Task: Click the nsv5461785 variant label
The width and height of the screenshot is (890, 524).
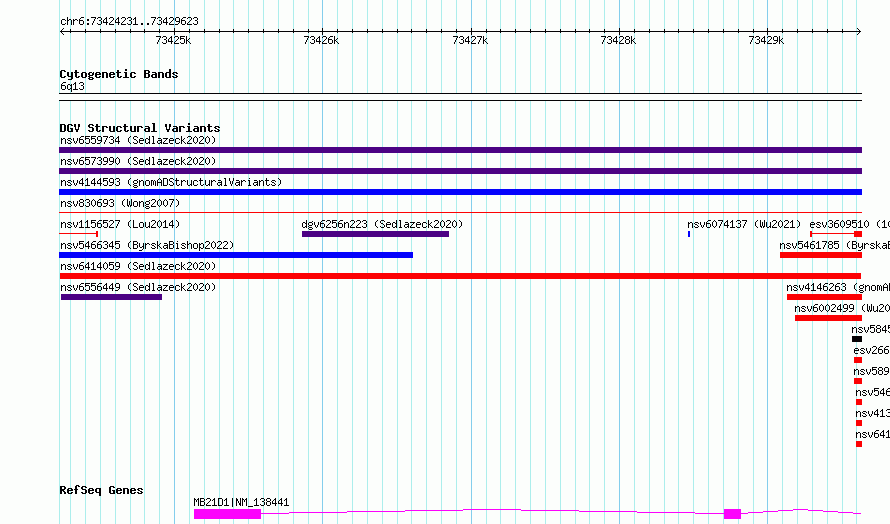Action: pos(834,245)
